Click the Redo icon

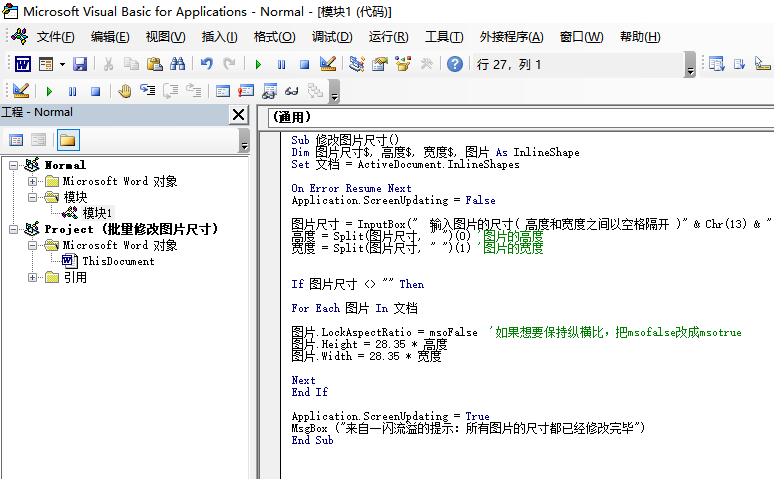point(229,64)
